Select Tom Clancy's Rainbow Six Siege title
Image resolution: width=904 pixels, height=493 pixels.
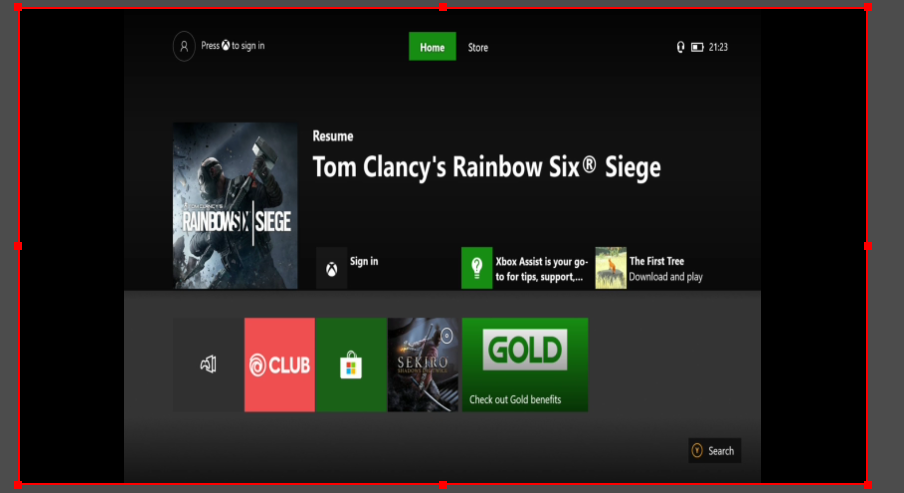[487, 168]
